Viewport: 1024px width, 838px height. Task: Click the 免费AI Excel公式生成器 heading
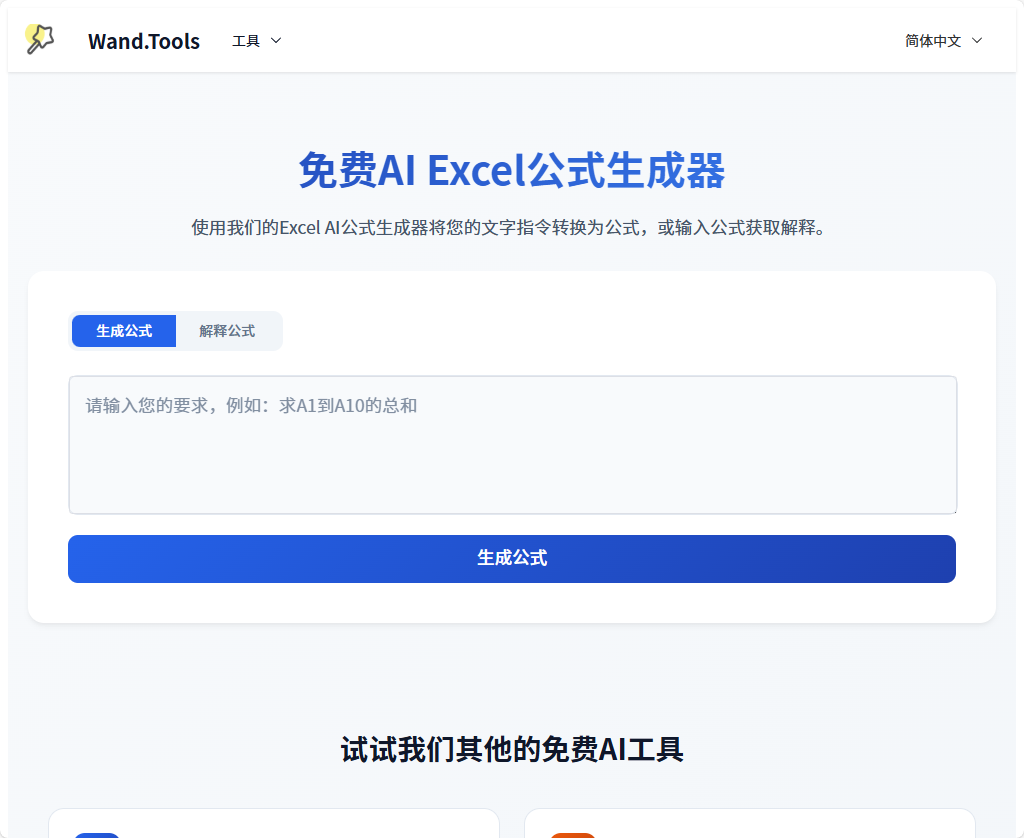pos(512,171)
